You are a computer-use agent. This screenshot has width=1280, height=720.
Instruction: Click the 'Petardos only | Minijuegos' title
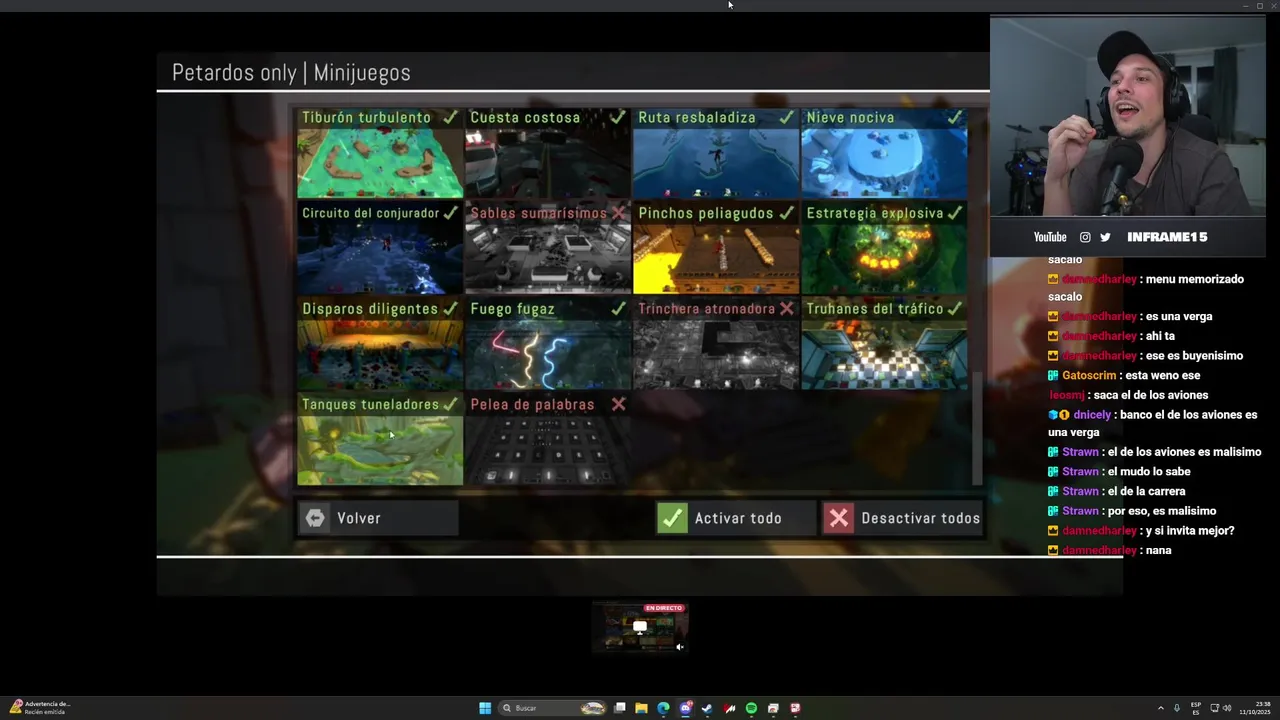[291, 72]
